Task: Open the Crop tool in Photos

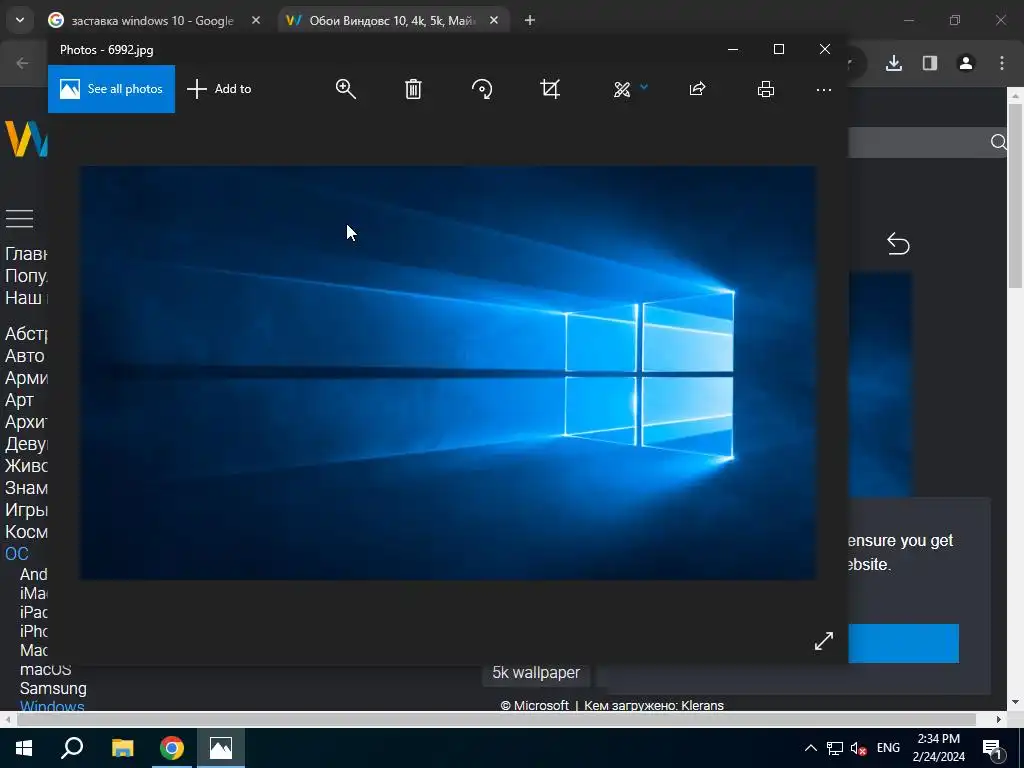Action: tap(551, 89)
